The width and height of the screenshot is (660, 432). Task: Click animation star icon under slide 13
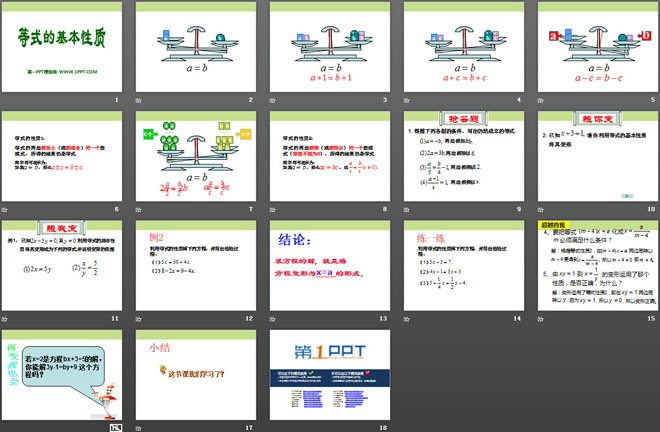point(273,319)
